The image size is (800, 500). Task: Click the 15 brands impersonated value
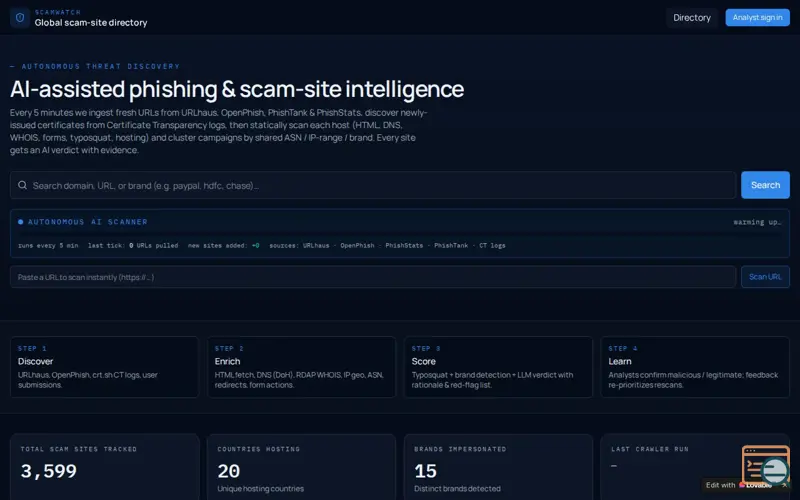point(426,470)
